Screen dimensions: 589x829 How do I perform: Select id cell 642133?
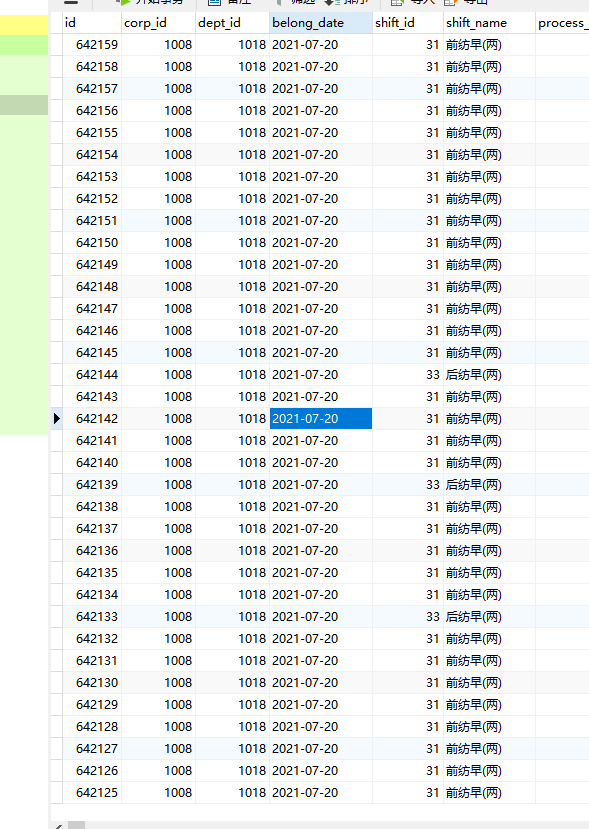point(92,617)
